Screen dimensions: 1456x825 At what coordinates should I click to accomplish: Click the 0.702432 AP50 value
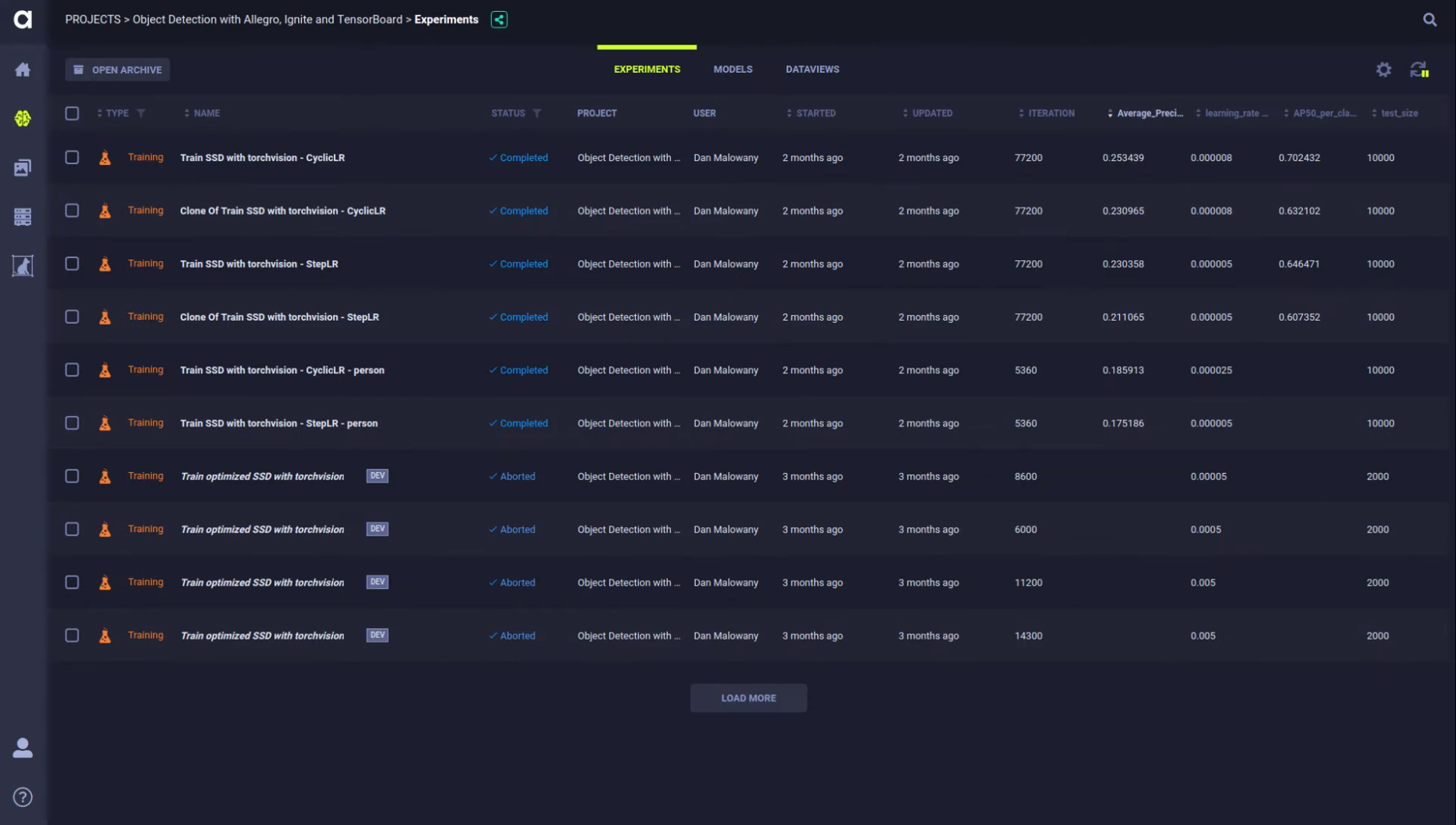point(1299,158)
